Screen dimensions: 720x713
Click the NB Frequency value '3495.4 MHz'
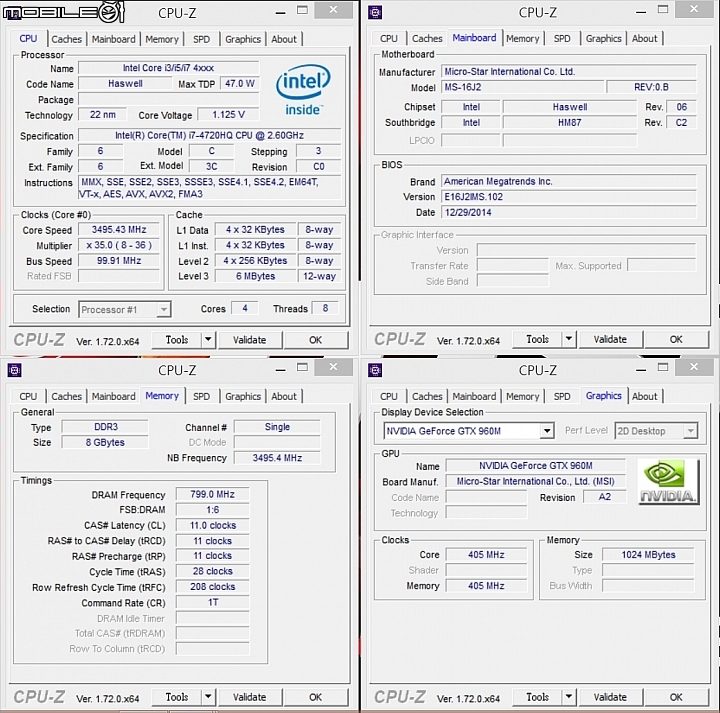point(277,458)
